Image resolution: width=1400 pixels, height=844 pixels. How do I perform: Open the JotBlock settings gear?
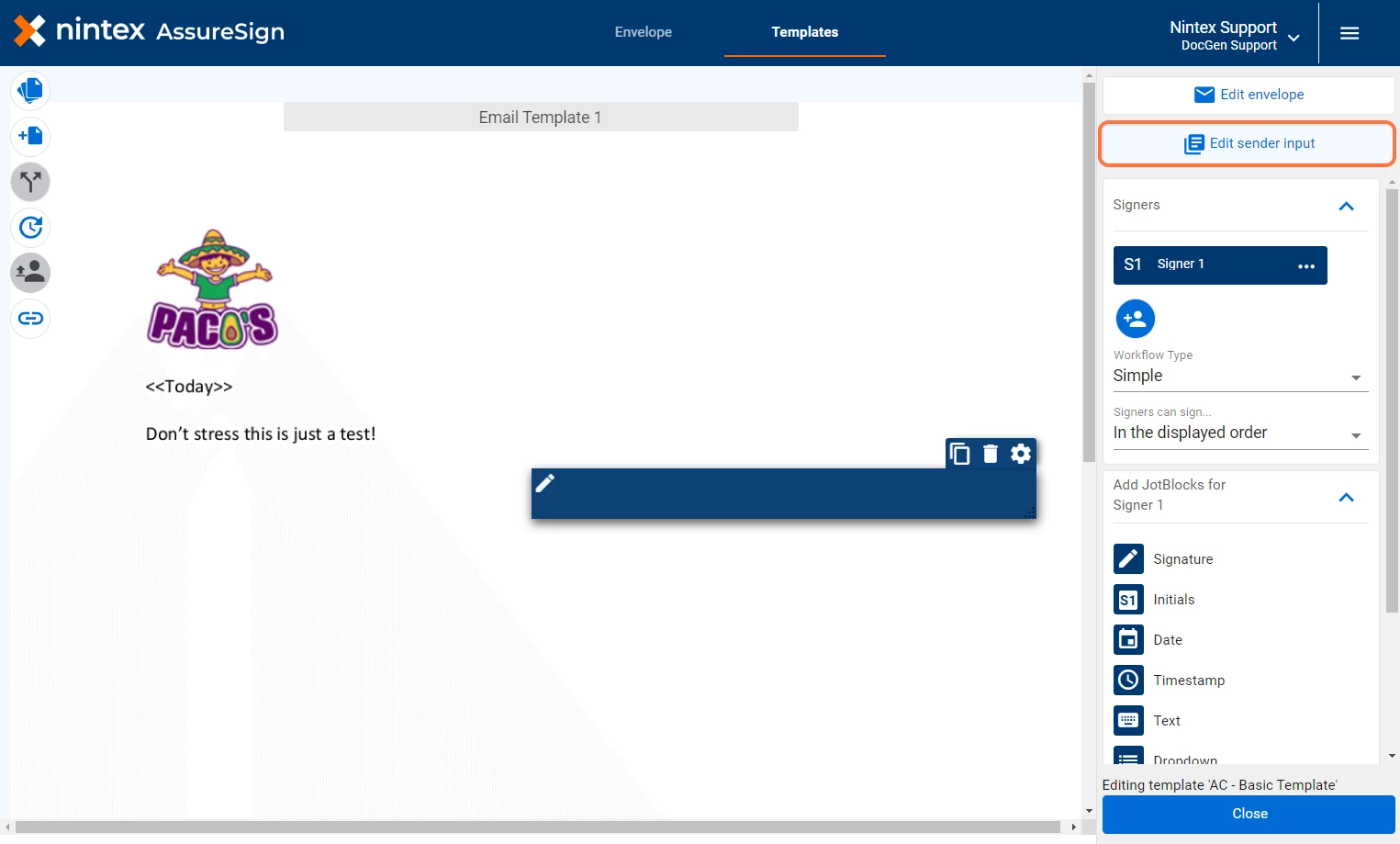[1021, 454]
